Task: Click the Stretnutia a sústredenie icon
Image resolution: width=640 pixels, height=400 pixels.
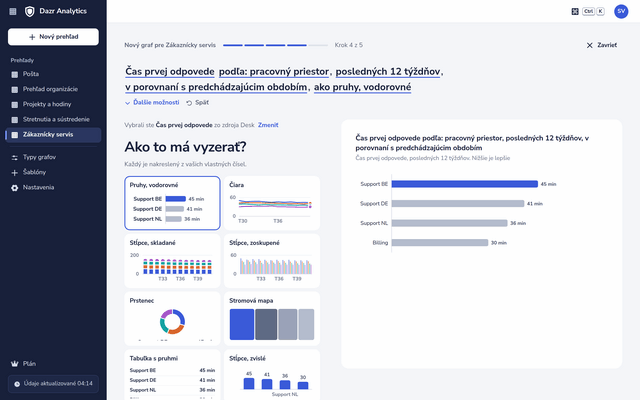Action: pyautogui.click(x=15, y=120)
